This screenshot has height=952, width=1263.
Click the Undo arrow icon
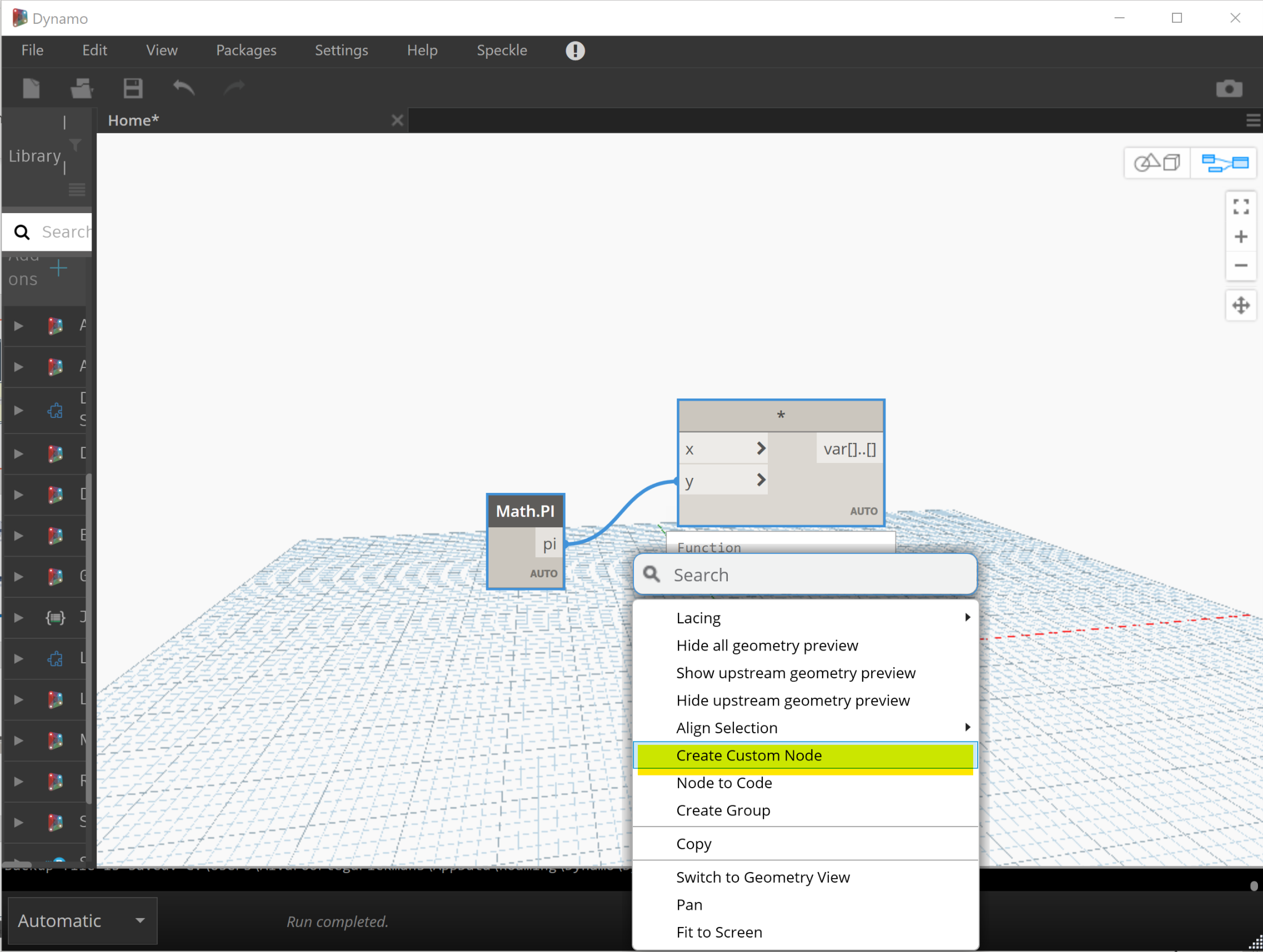184,88
